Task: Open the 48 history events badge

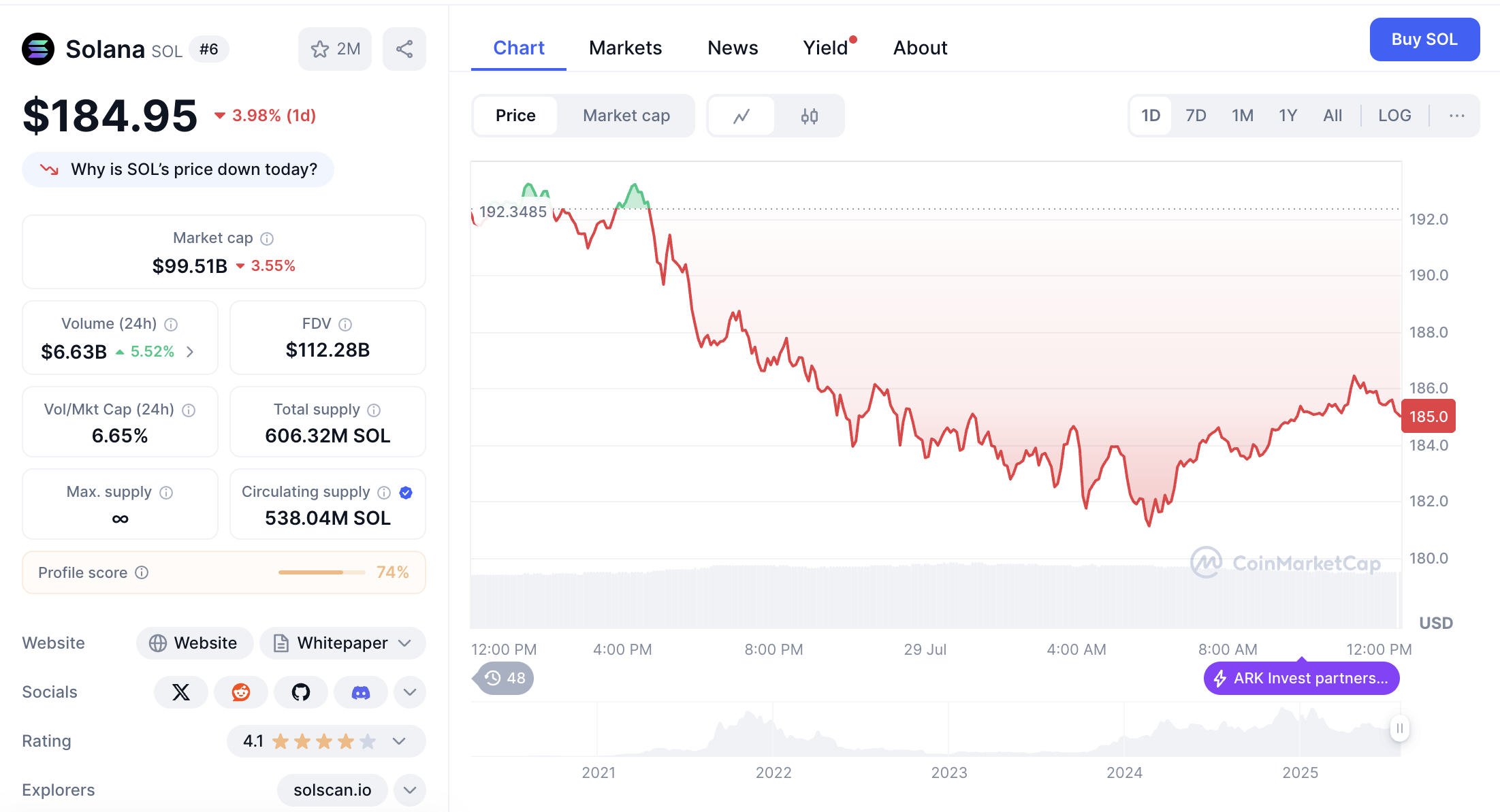Action: pos(505,679)
